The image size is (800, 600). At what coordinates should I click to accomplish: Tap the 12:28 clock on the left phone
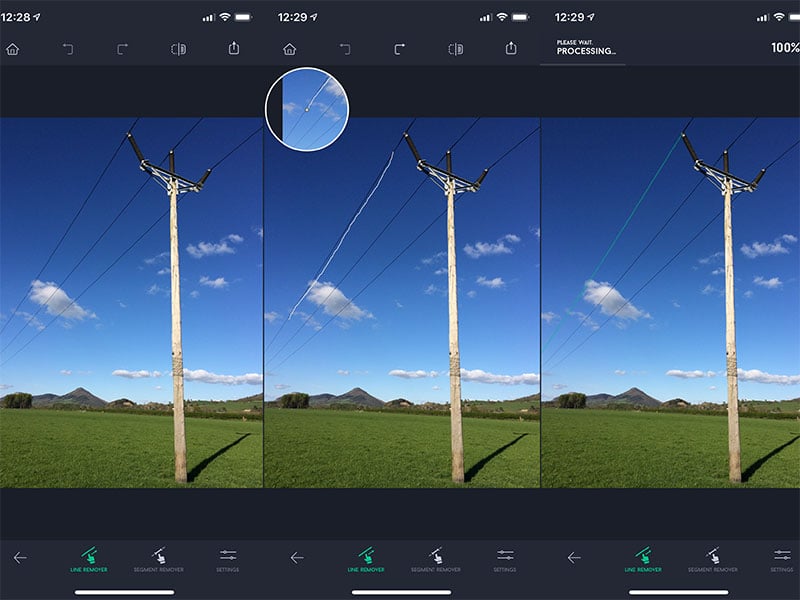[16, 17]
